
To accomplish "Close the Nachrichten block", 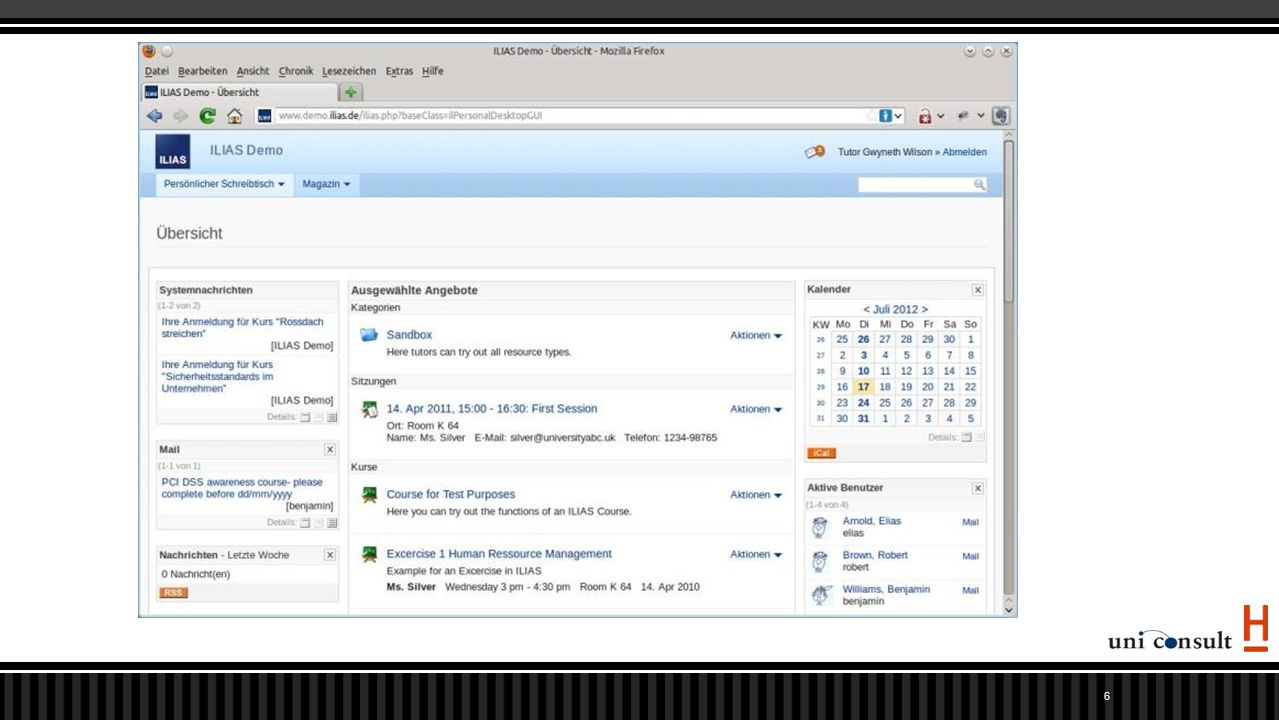I will click(330, 554).
